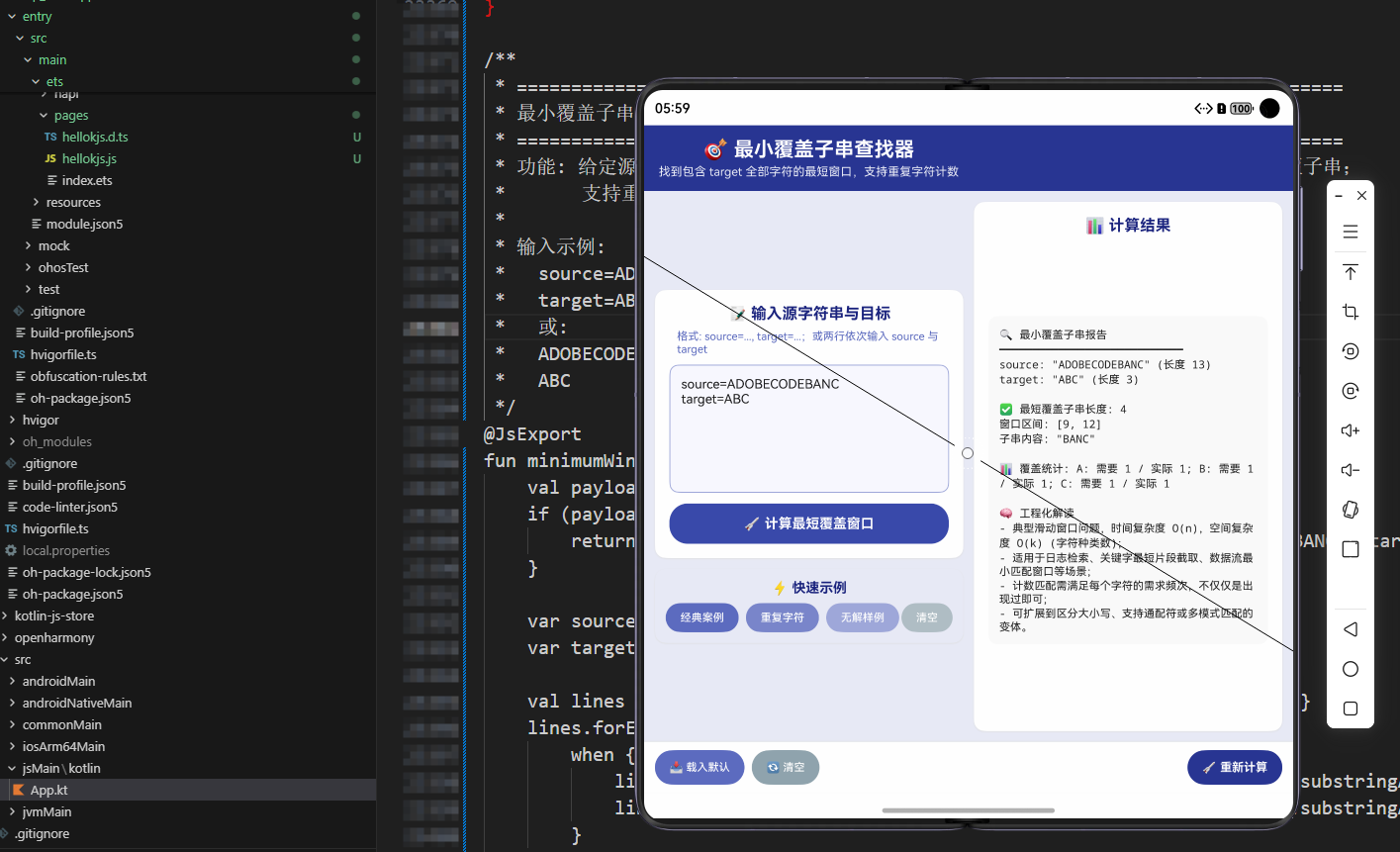Expand the resources folder

point(36,202)
